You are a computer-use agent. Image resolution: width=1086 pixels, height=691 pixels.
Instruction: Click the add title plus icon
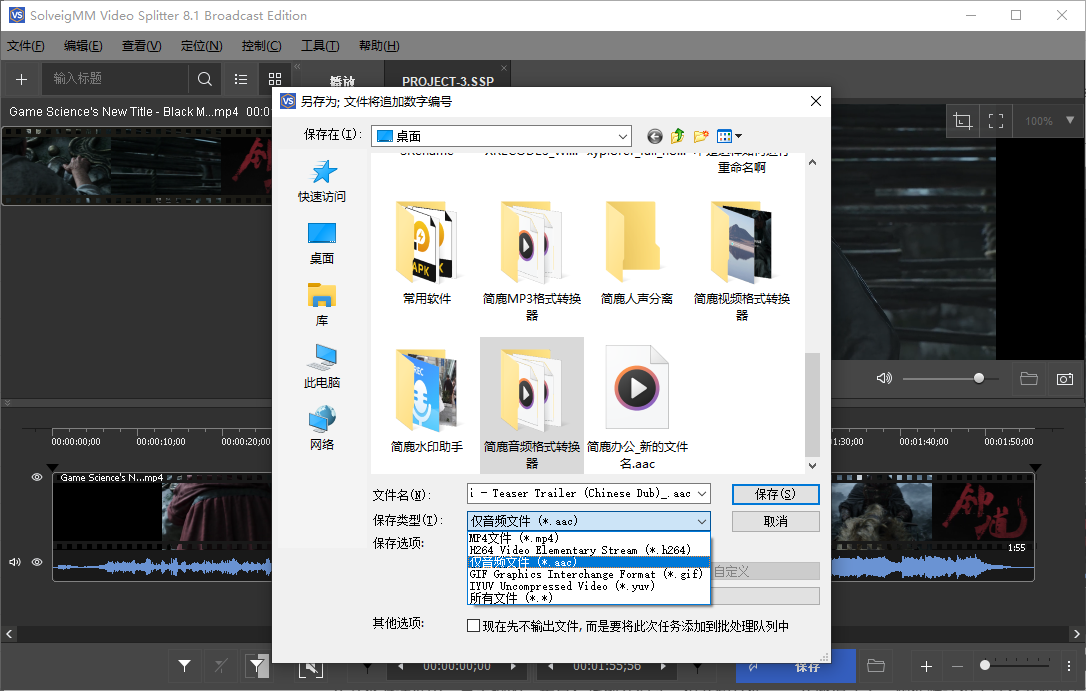[21, 79]
